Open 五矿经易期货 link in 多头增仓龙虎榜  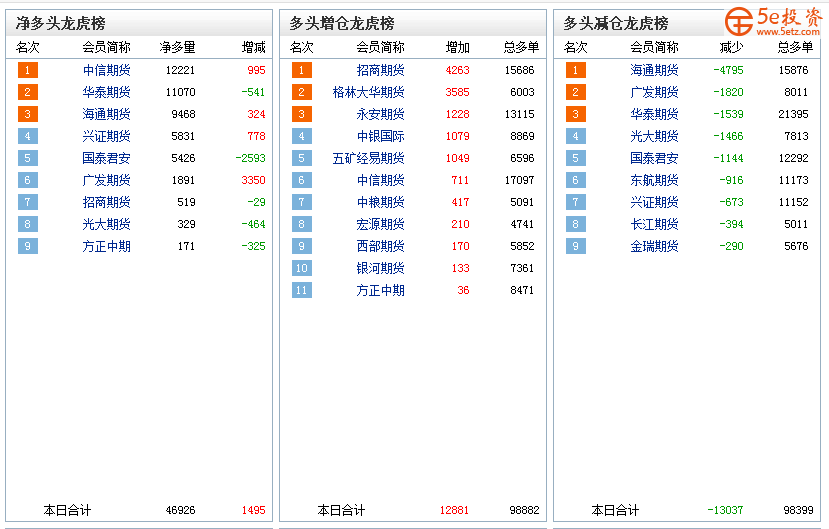pyautogui.click(x=369, y=158)
